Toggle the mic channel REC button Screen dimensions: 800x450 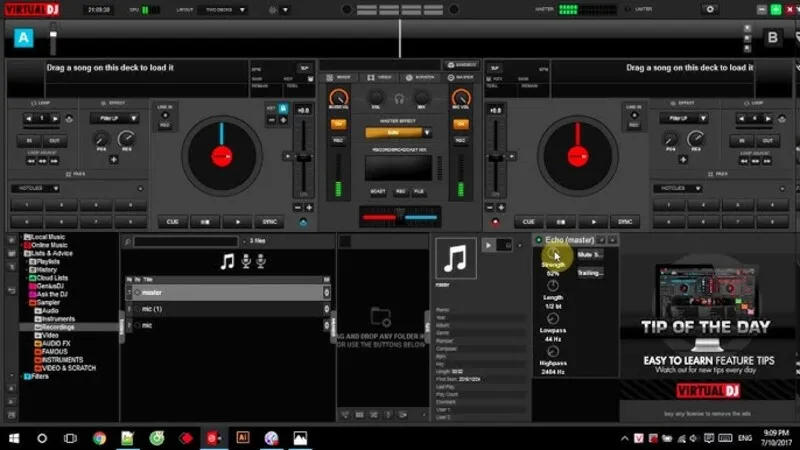click(x=461, y=140)
